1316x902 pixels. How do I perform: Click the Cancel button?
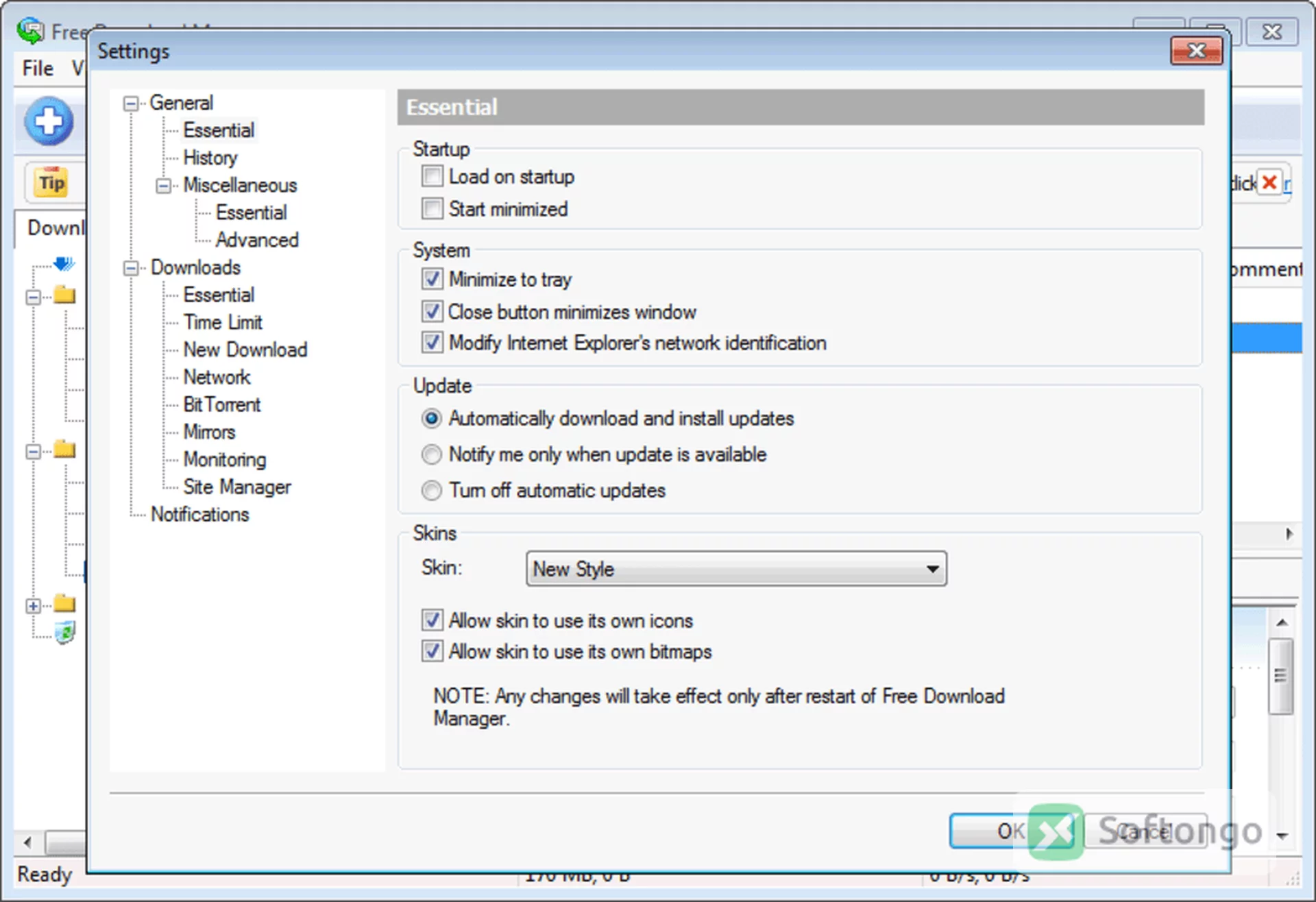coord(1146,831)
